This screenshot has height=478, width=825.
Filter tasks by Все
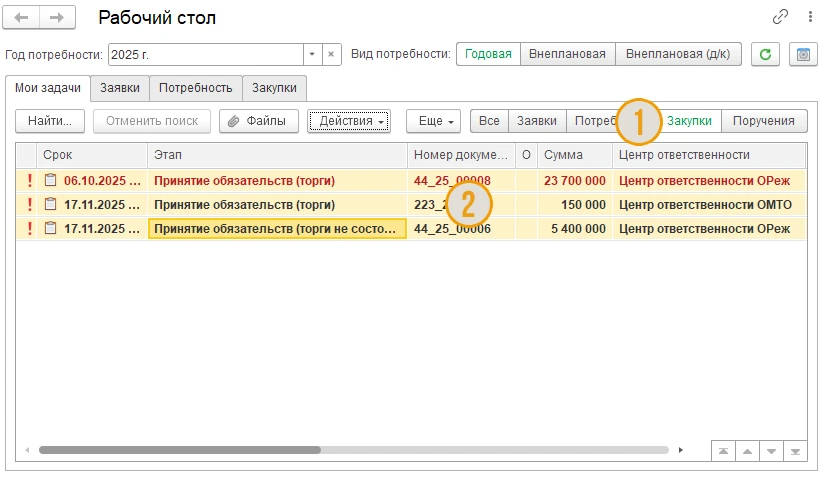[x=489, y=121]
